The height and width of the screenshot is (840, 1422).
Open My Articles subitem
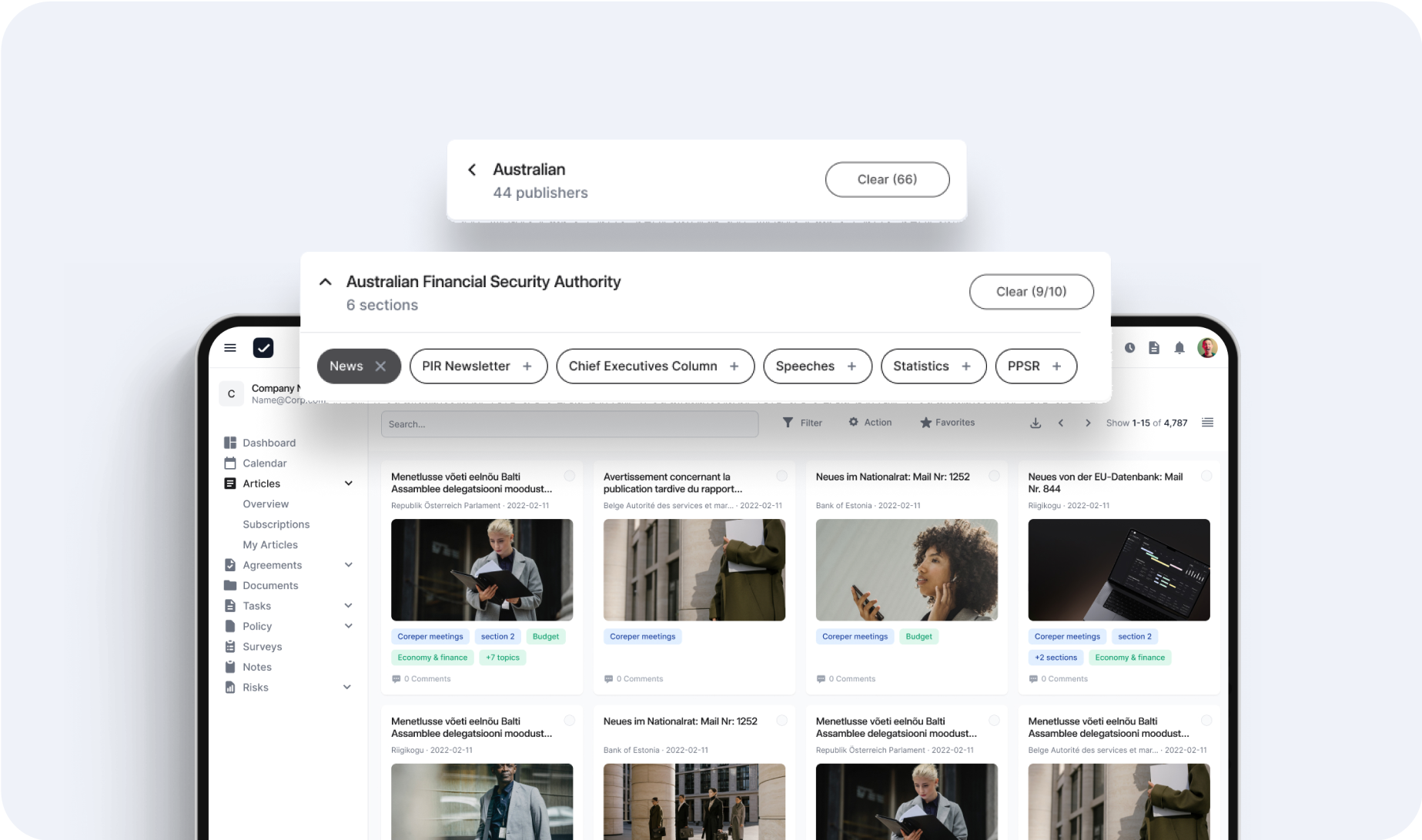coord(270,545)
